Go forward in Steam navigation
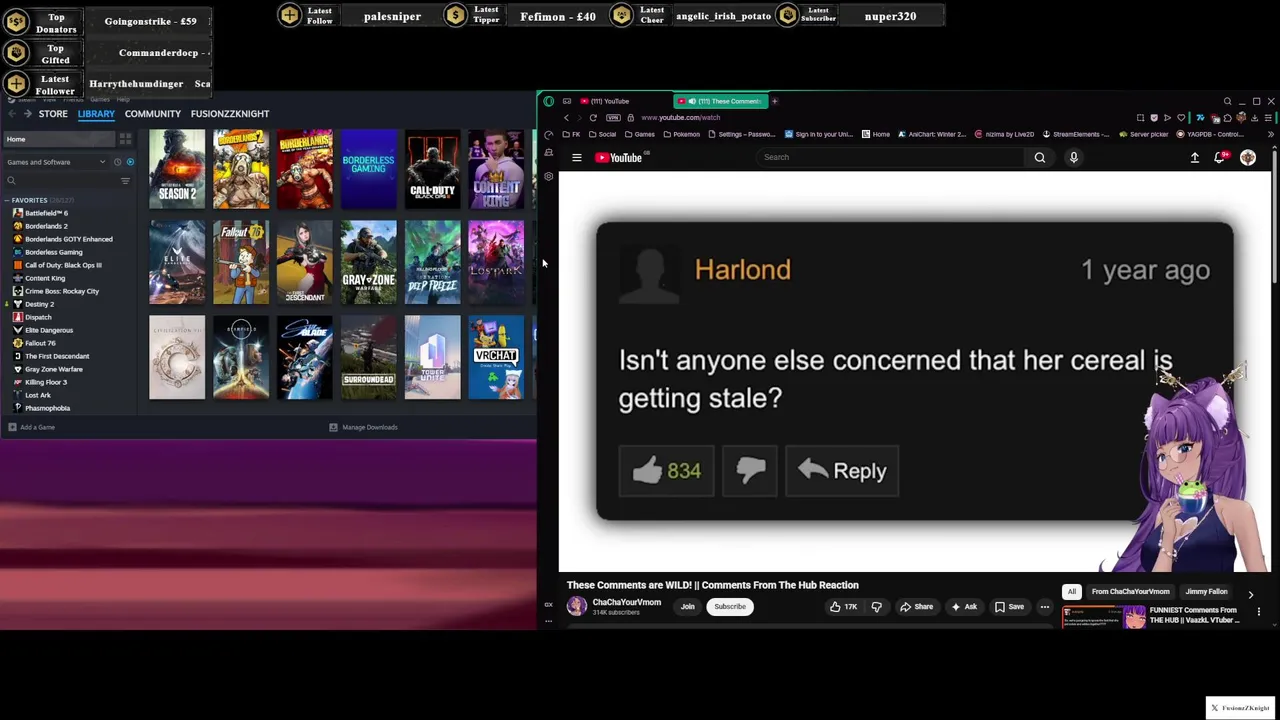1280x720 pixels. (x=27, y=114)
